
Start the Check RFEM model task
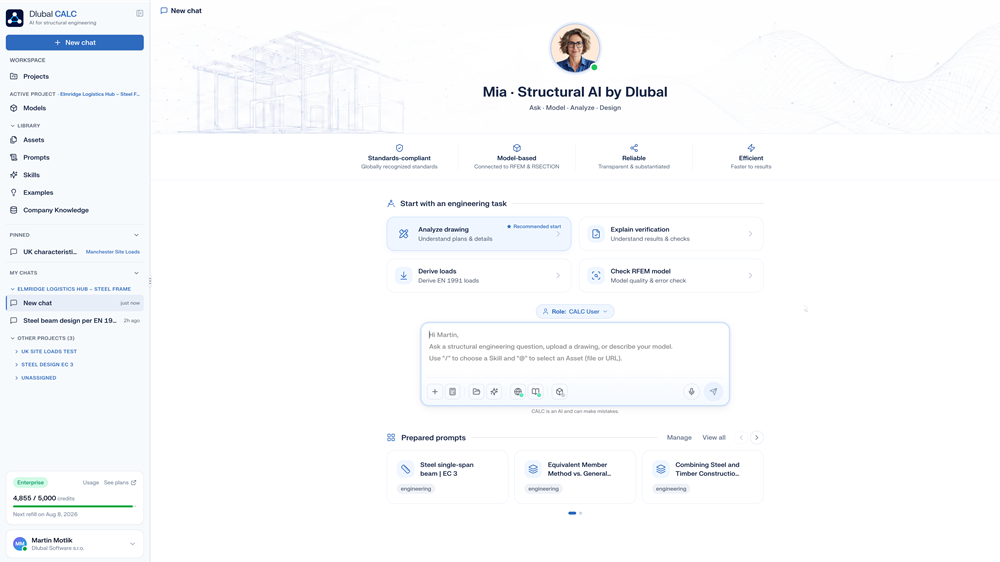click(x=671, y=276)
